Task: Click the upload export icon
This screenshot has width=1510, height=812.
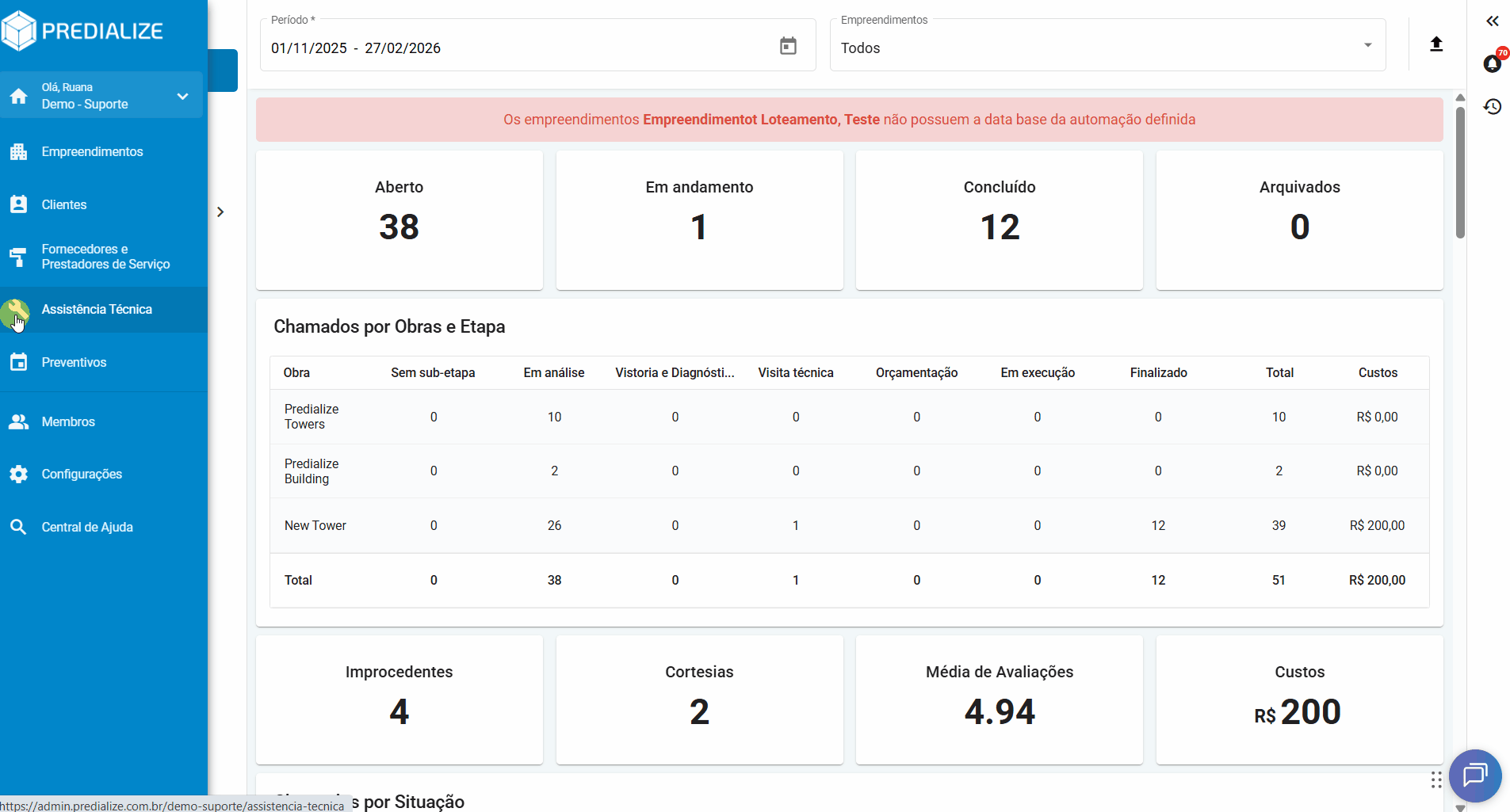Action: point(1435,44)
